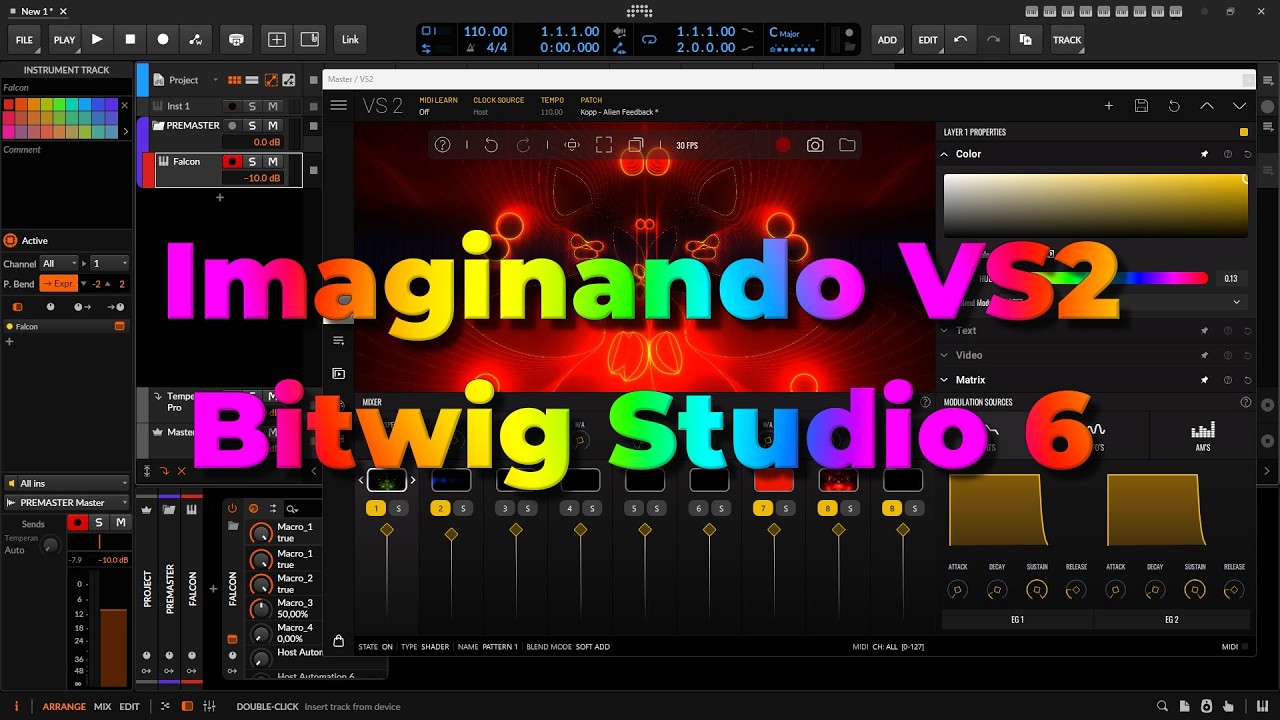Pin the Color section
This screenshot has width=1280, height=720.
1204,154
